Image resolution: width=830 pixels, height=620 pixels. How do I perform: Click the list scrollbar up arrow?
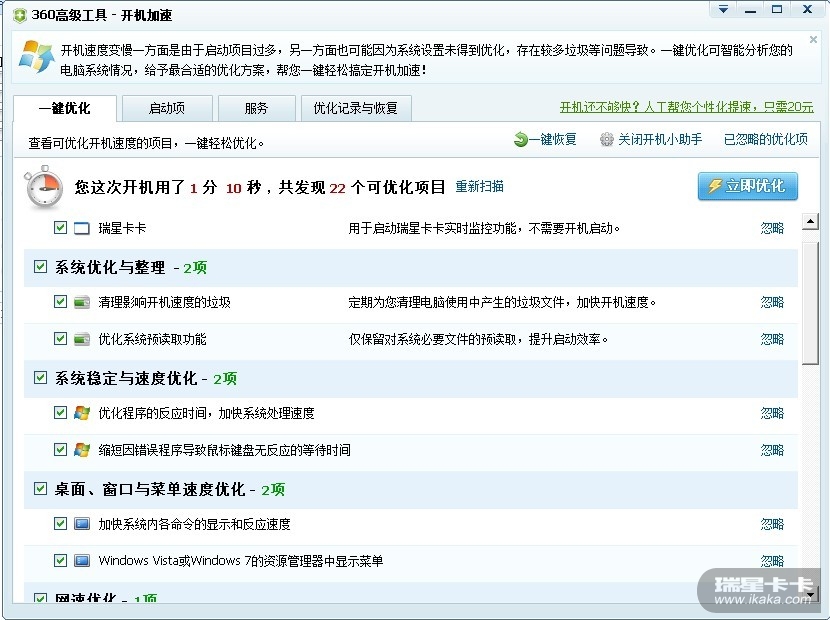pyautogui.click(x=810, y=221)
